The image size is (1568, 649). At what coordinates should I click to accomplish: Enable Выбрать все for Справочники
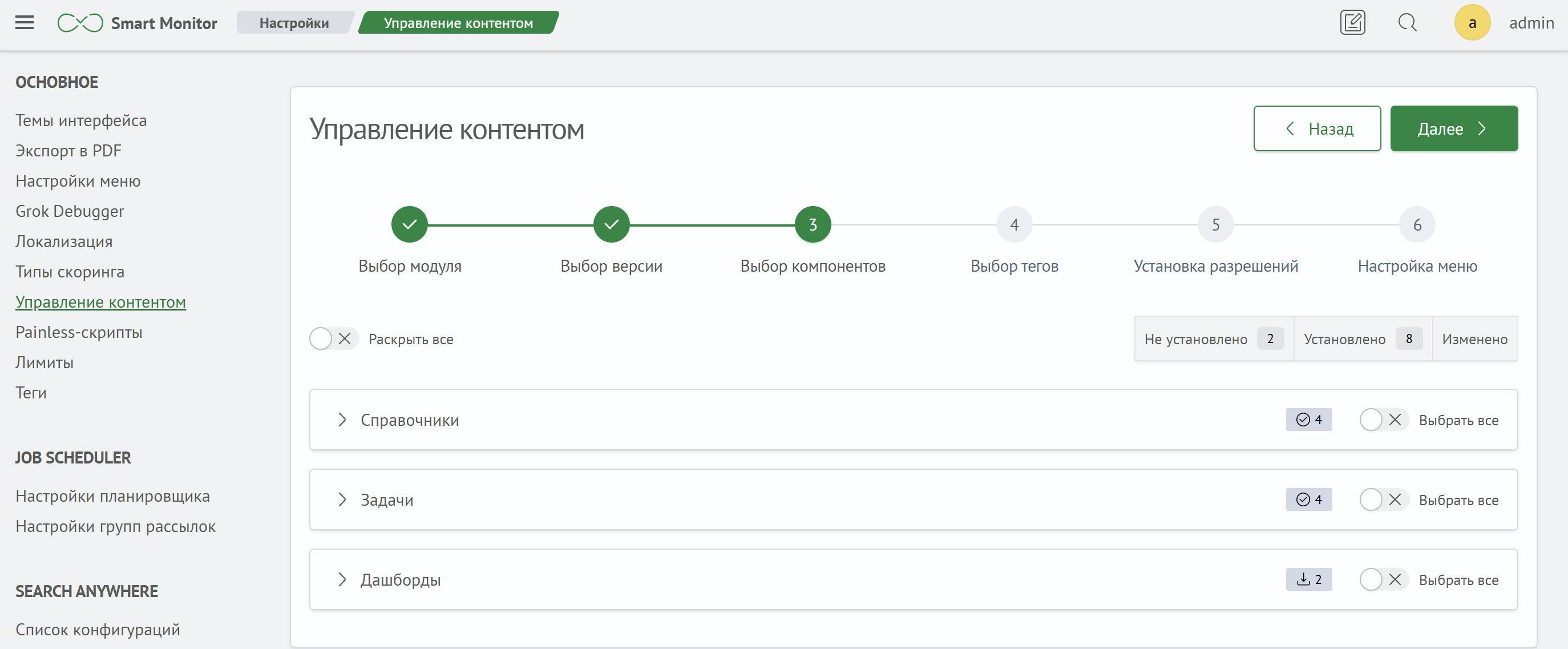[x=1383, y=420]
